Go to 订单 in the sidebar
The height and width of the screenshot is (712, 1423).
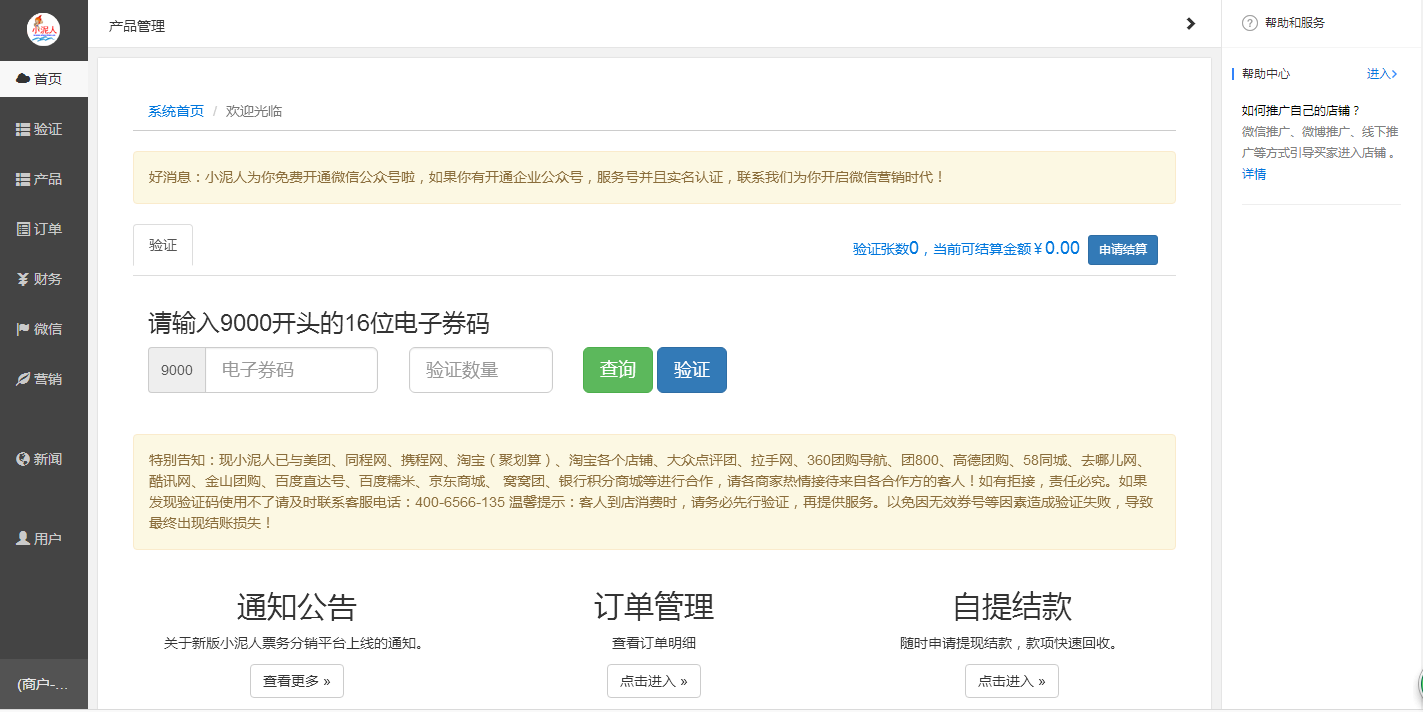(x=40, y=229)
